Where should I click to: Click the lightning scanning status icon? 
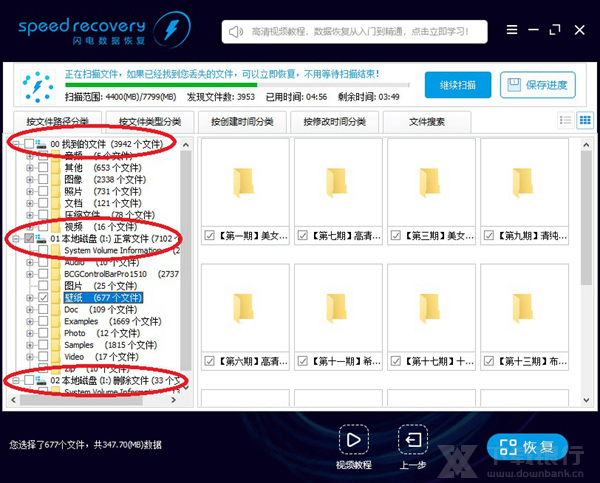pyautogui.click(x=38, y=87)
